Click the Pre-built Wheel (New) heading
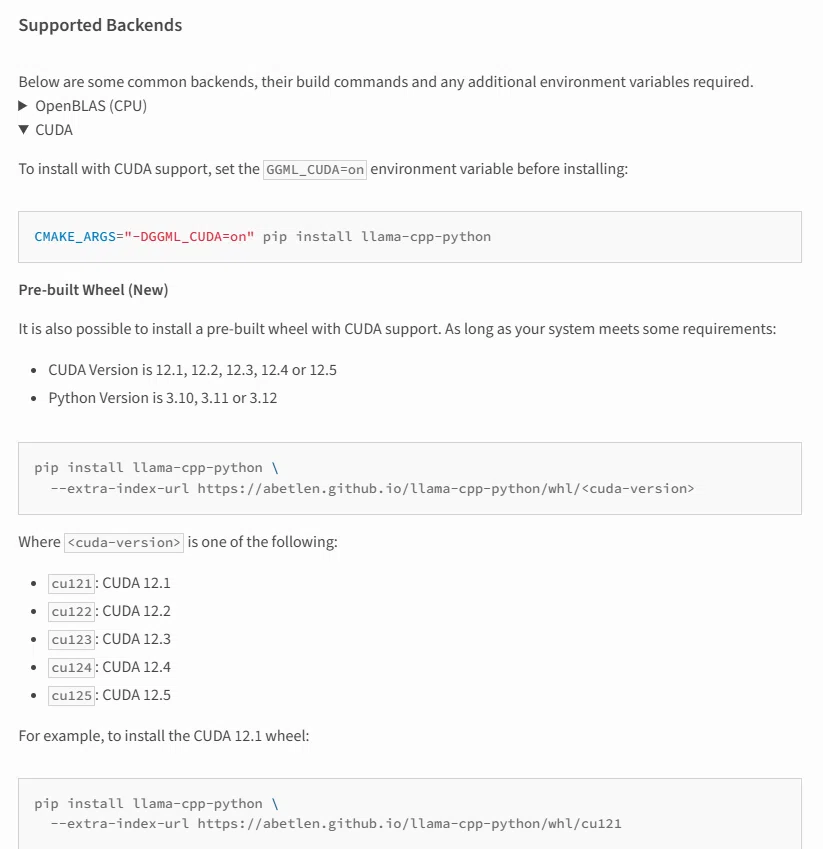The width and height of the screenshot is (823, 849). pyautogui.click(x=93, y=290)
